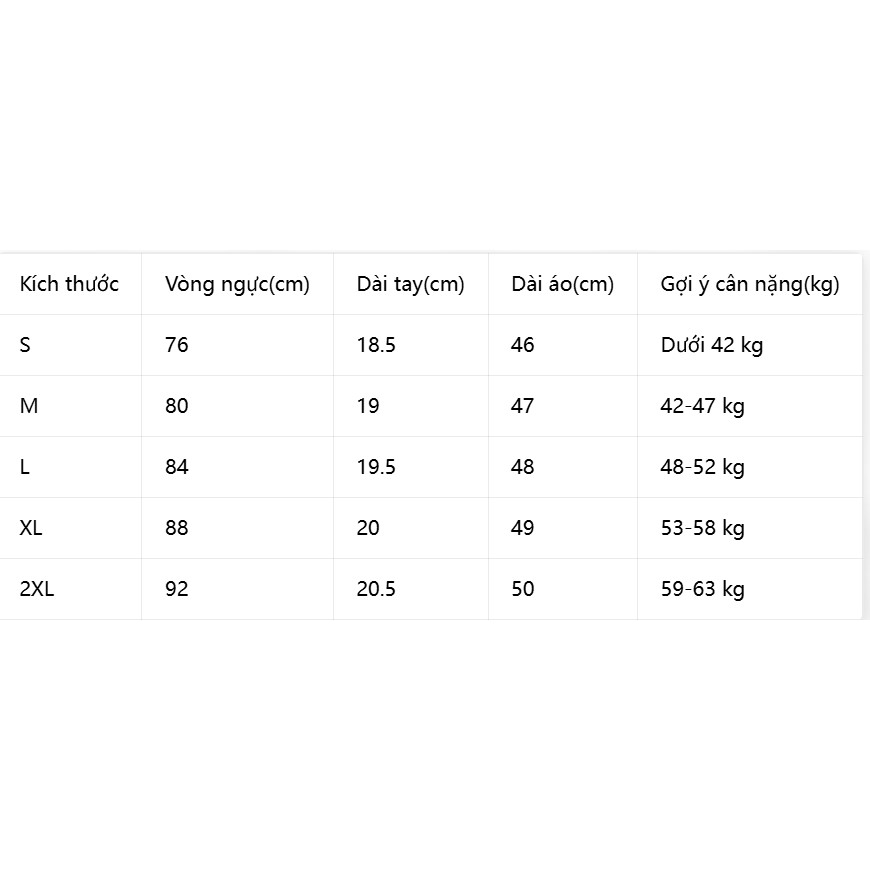Select the sleeve length 18.5 cell
This screenshot has height=870, width=870.
point(411,345)
